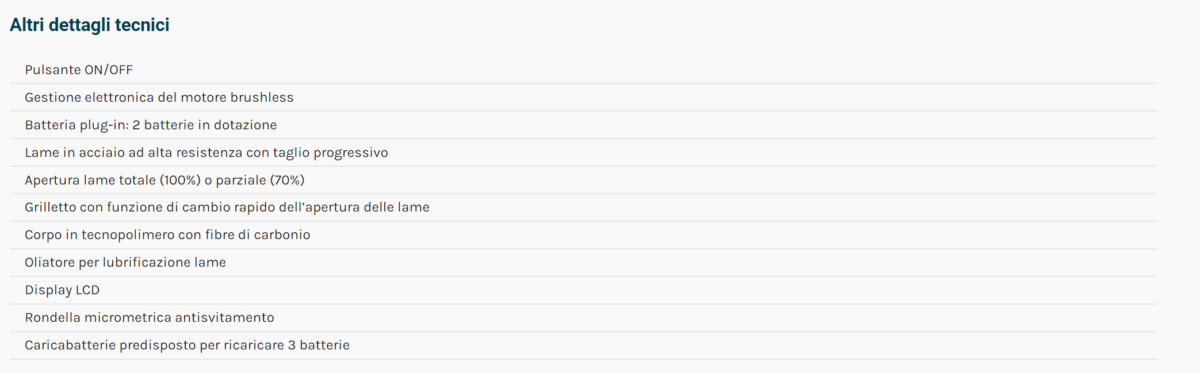
Task: Click 'Gestione elettronica del motore brushless' line
Action: coord(584,97)
